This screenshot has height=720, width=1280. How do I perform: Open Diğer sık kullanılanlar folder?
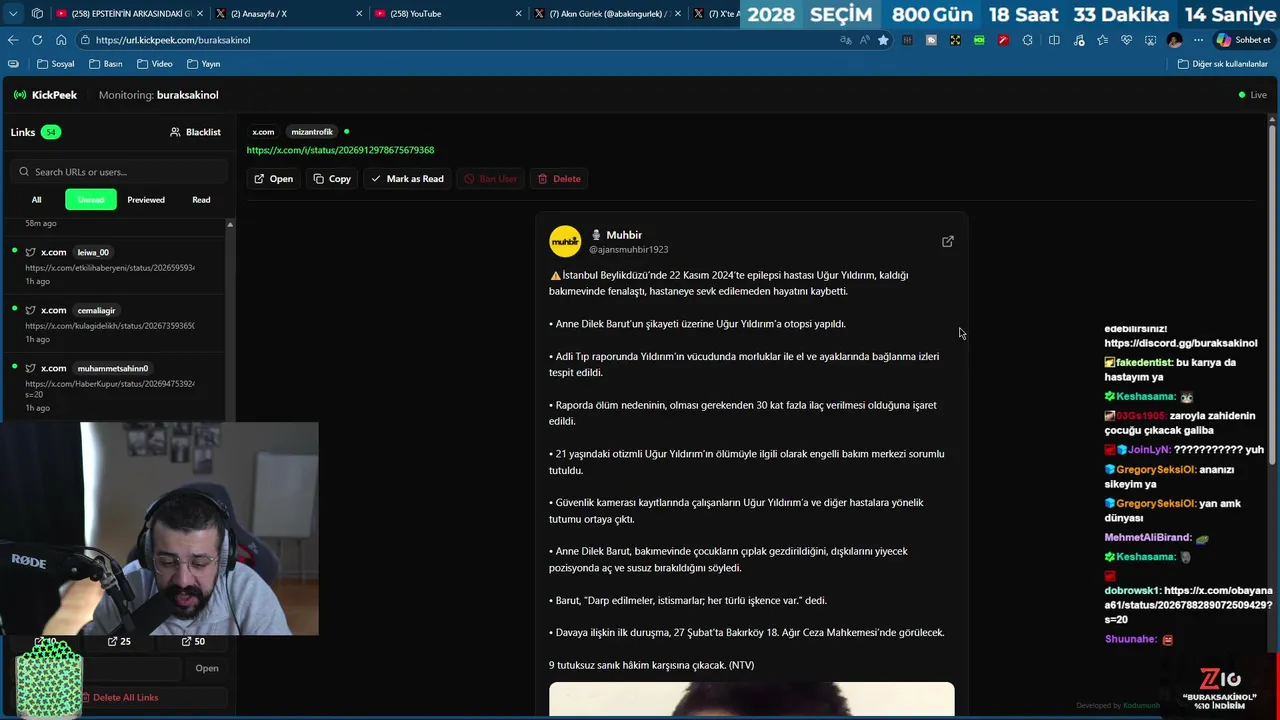pos(1222,64)
